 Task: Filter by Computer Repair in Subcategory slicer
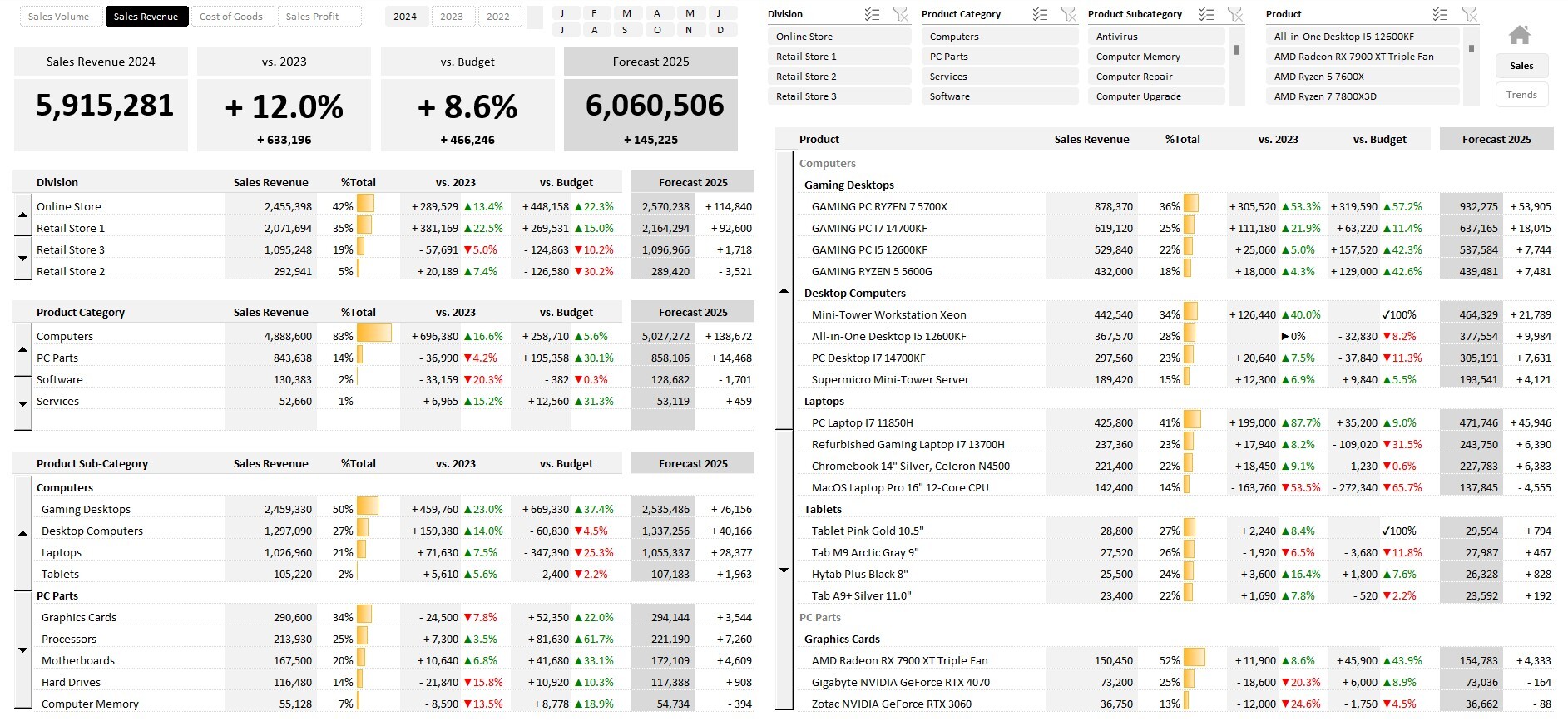coord(1156,77)
